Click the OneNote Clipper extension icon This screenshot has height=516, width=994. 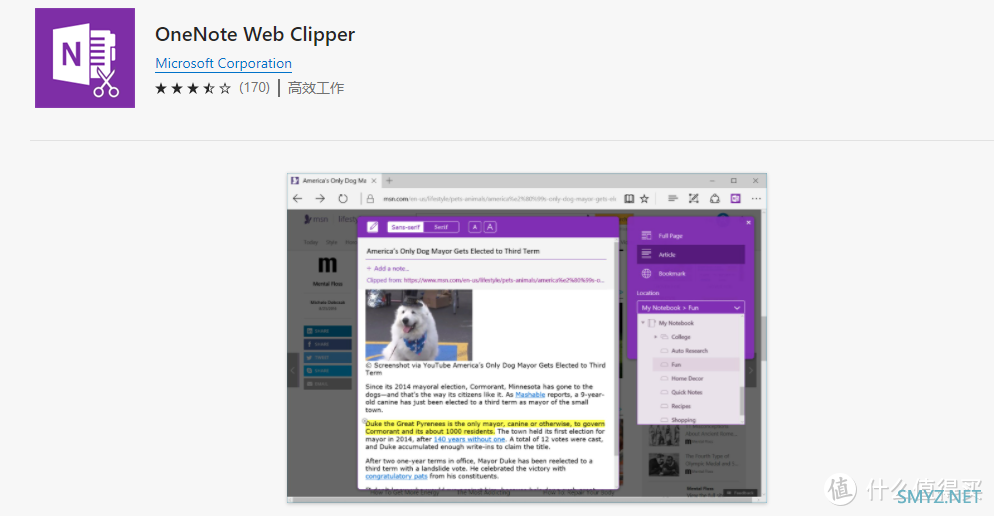tap(735, 198)
